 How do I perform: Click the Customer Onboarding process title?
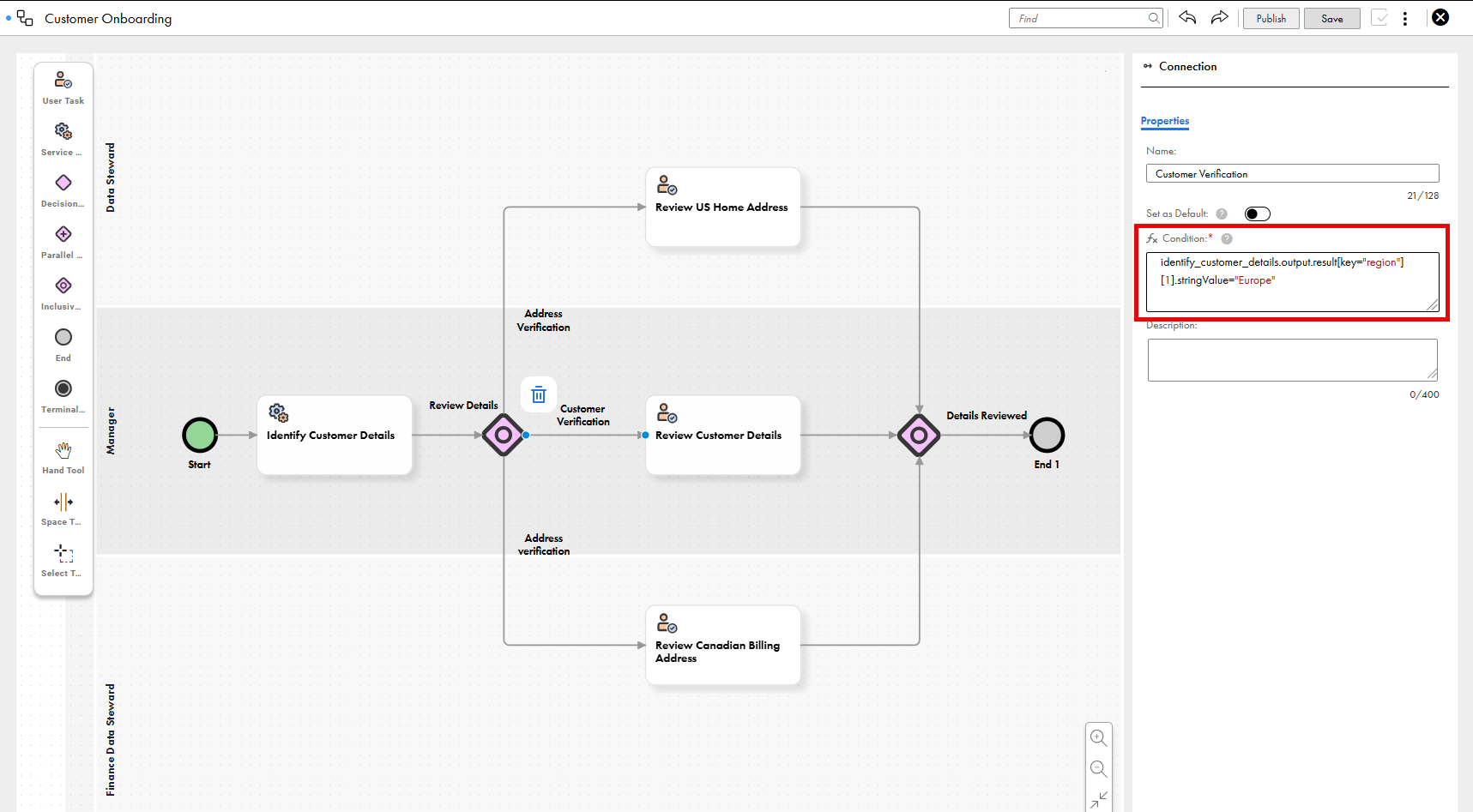tap(108, 18)
